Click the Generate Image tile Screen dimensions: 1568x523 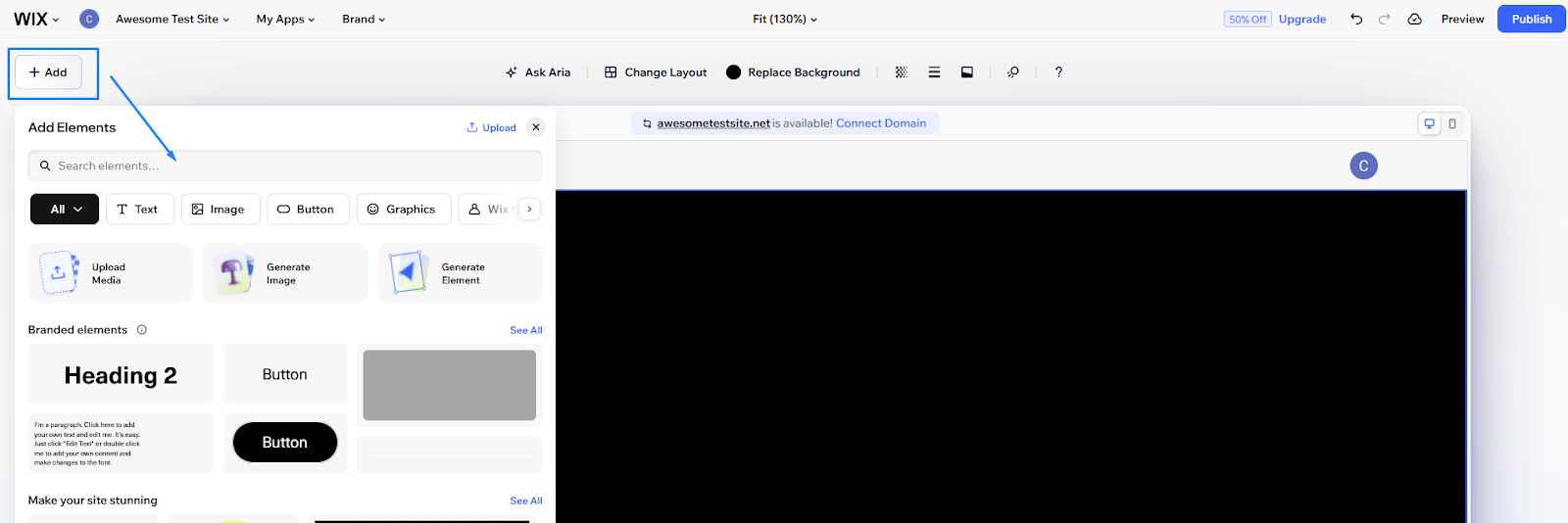tap(284, 273)
